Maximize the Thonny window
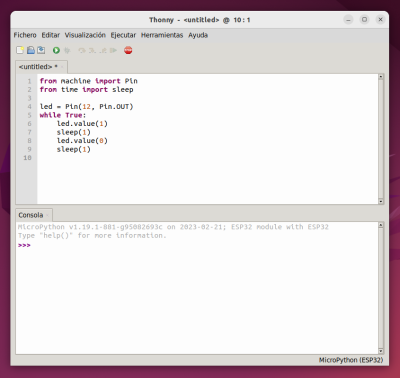This screenshot has height=378, width=400. (364, 20)
